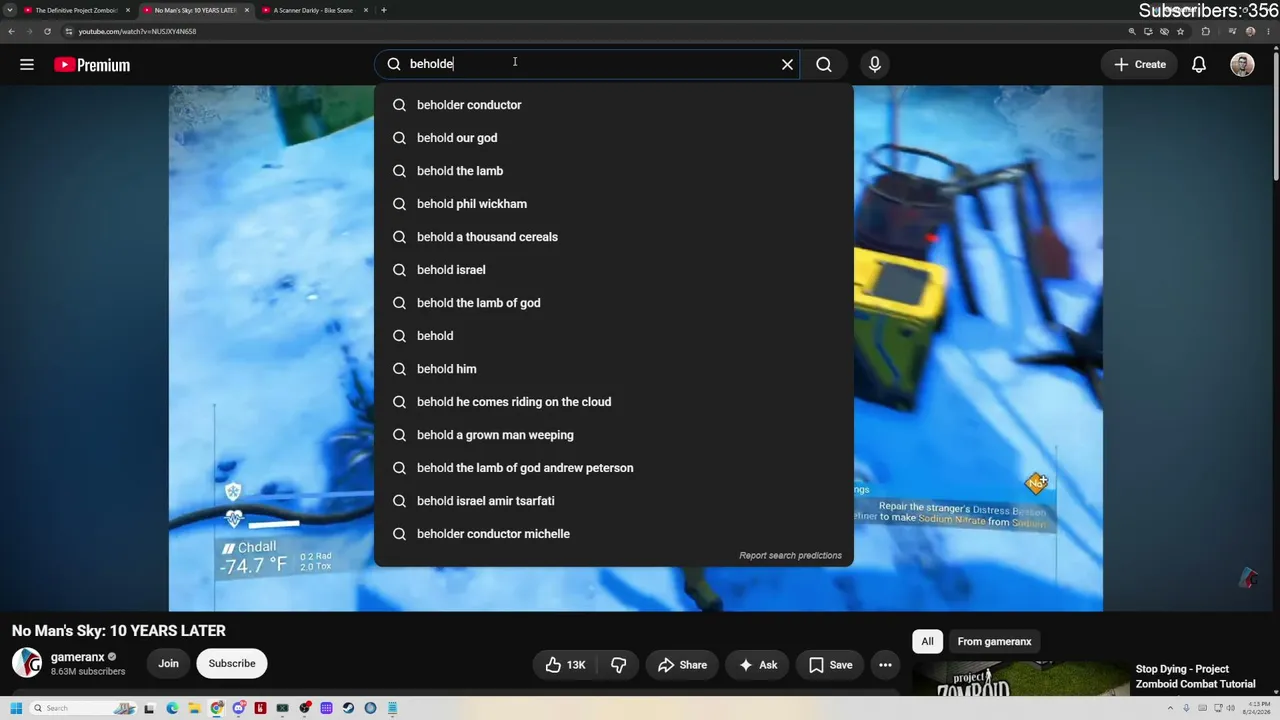This screenshot has height=720, width=1280.
Task: Choose suggestion "behold phil wickham"
Action: 614,204
